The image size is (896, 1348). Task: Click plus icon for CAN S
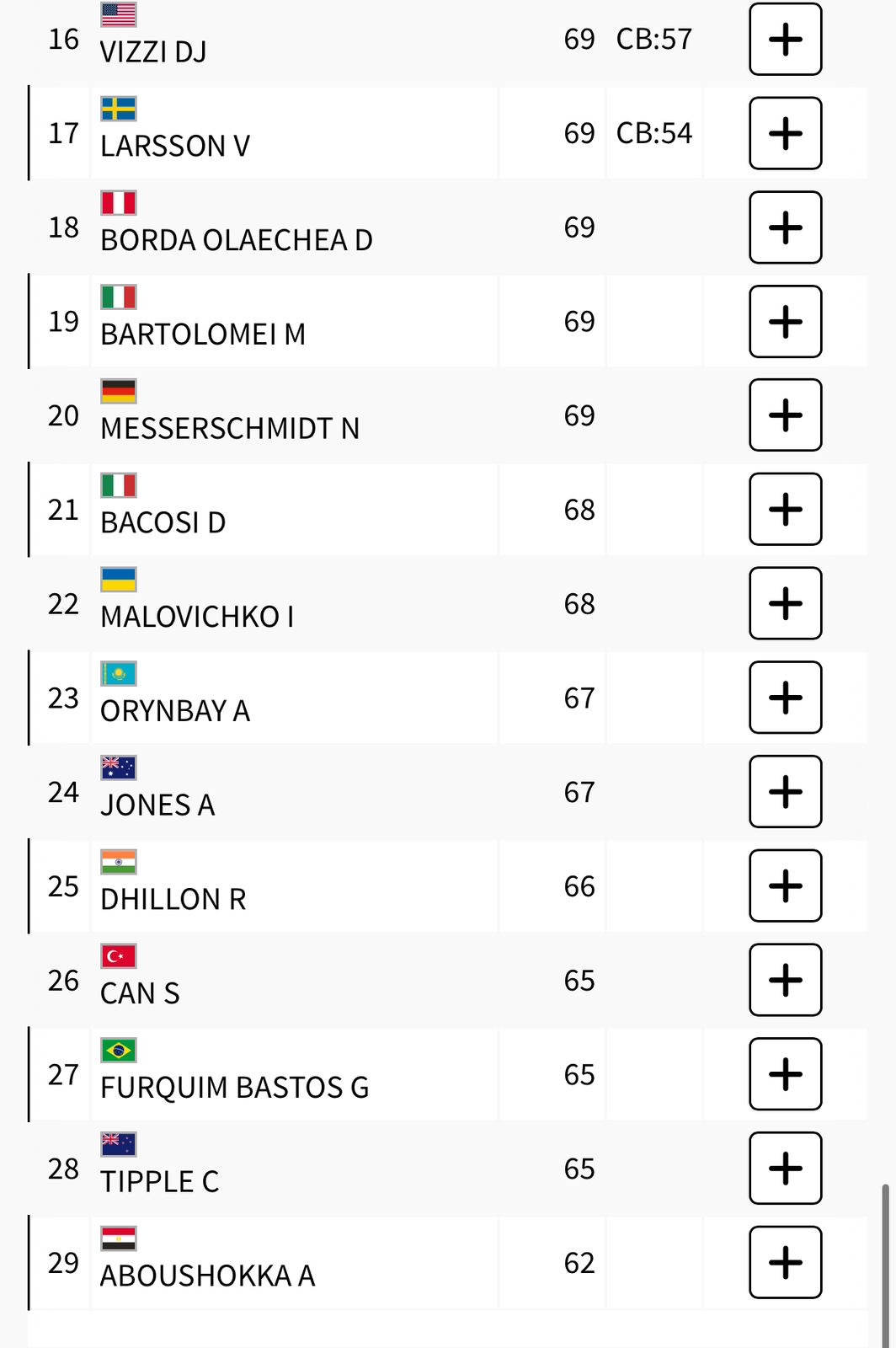785,980
